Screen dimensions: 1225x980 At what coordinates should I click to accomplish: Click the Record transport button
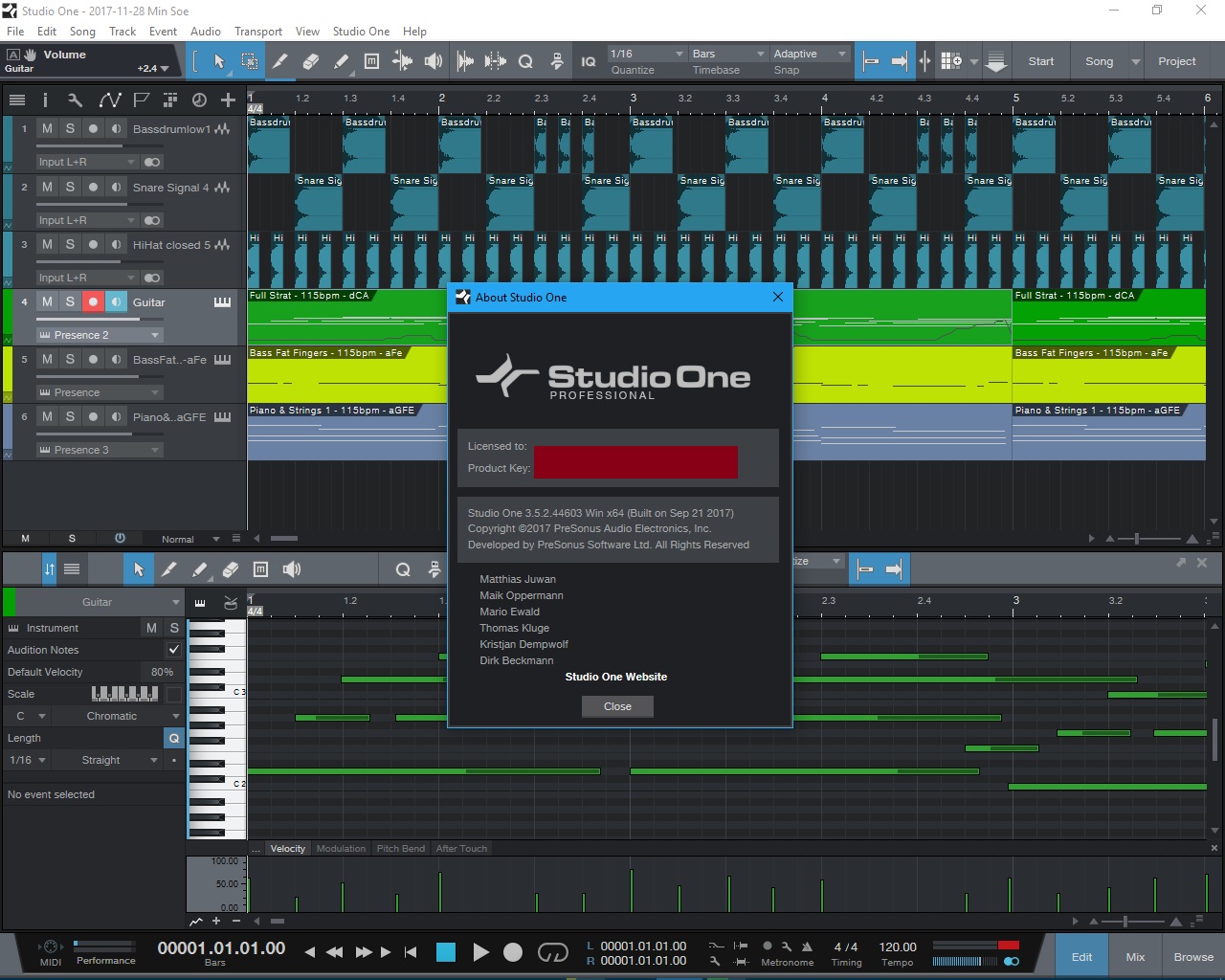point(513,952)
